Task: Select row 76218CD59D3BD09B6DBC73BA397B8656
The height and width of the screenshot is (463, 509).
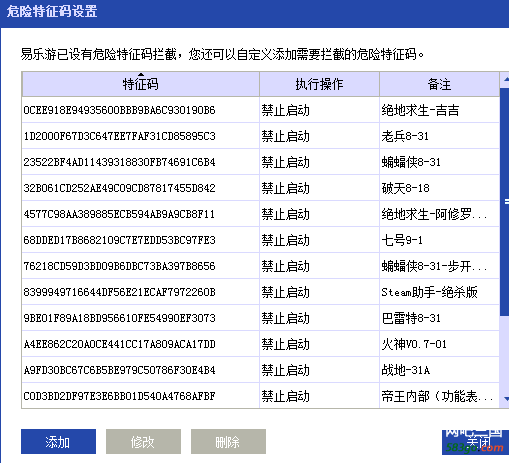Action: tap(260, 266)
